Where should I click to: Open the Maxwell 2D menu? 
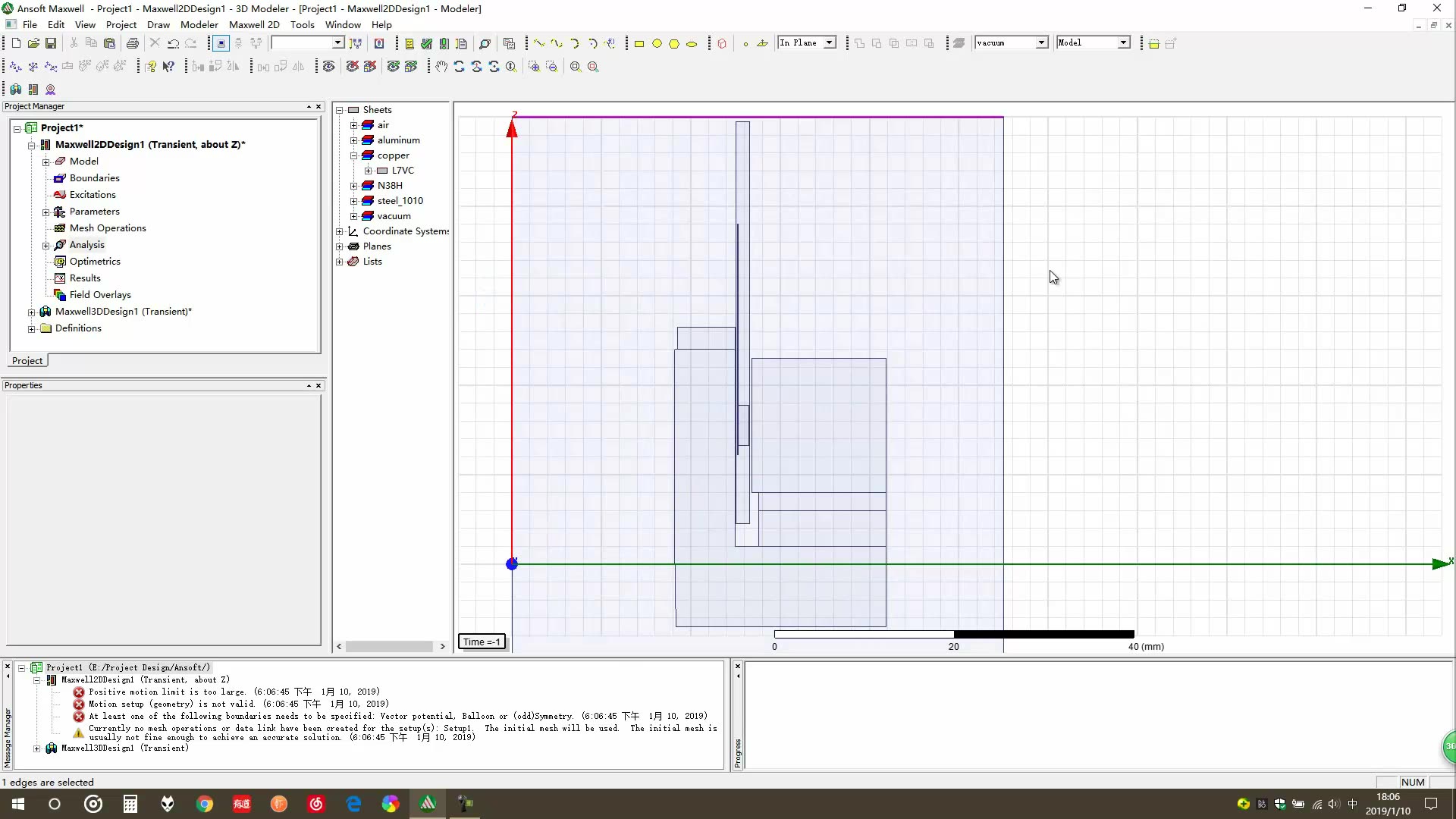(x=254, y=24)
